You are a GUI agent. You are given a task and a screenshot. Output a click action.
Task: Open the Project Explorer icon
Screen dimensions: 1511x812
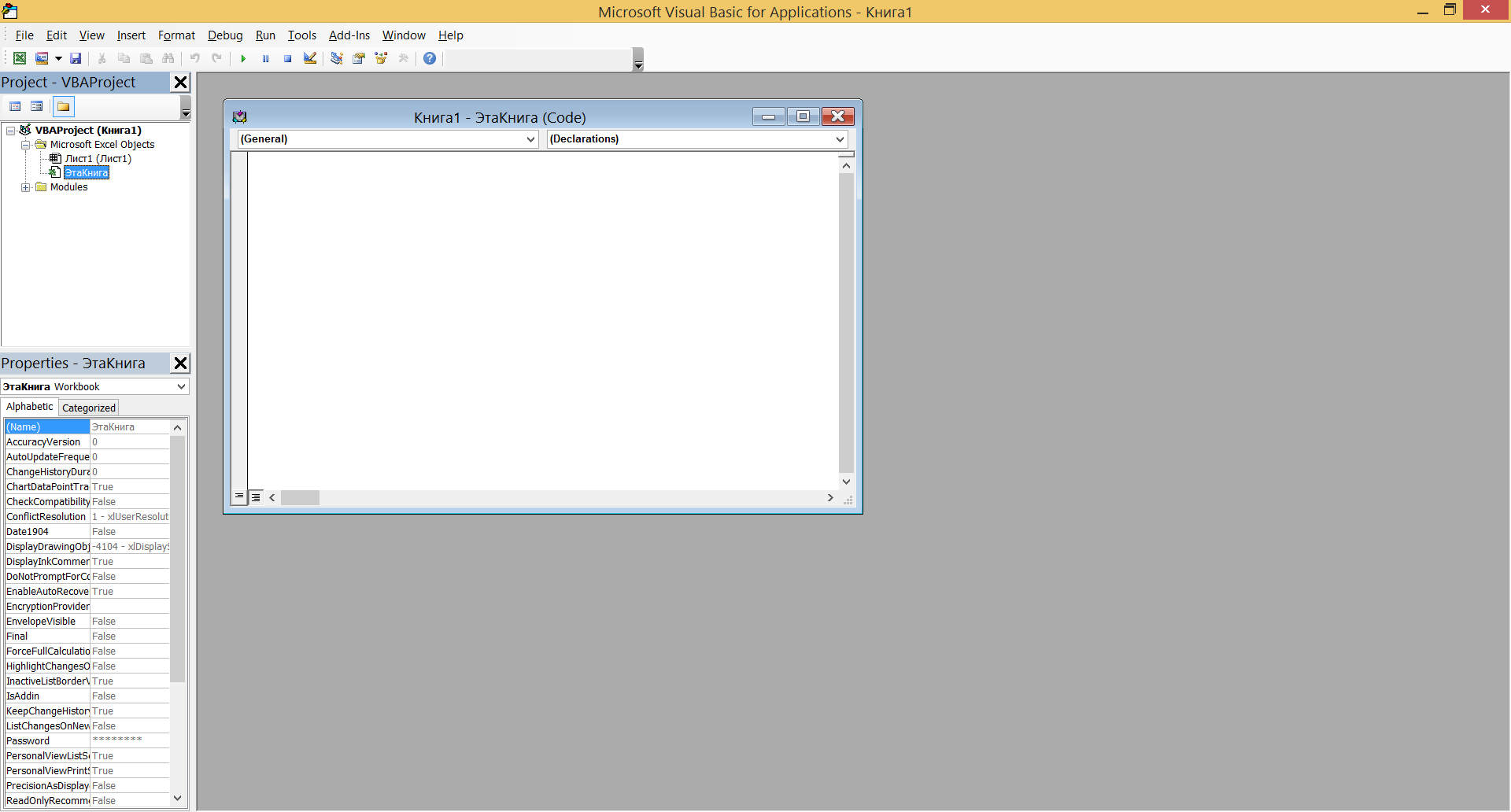point(337,58)
